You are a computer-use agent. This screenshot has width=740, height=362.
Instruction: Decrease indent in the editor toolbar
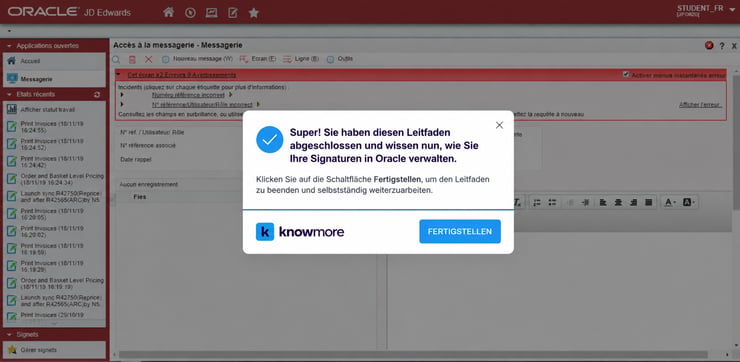(570, 202)
